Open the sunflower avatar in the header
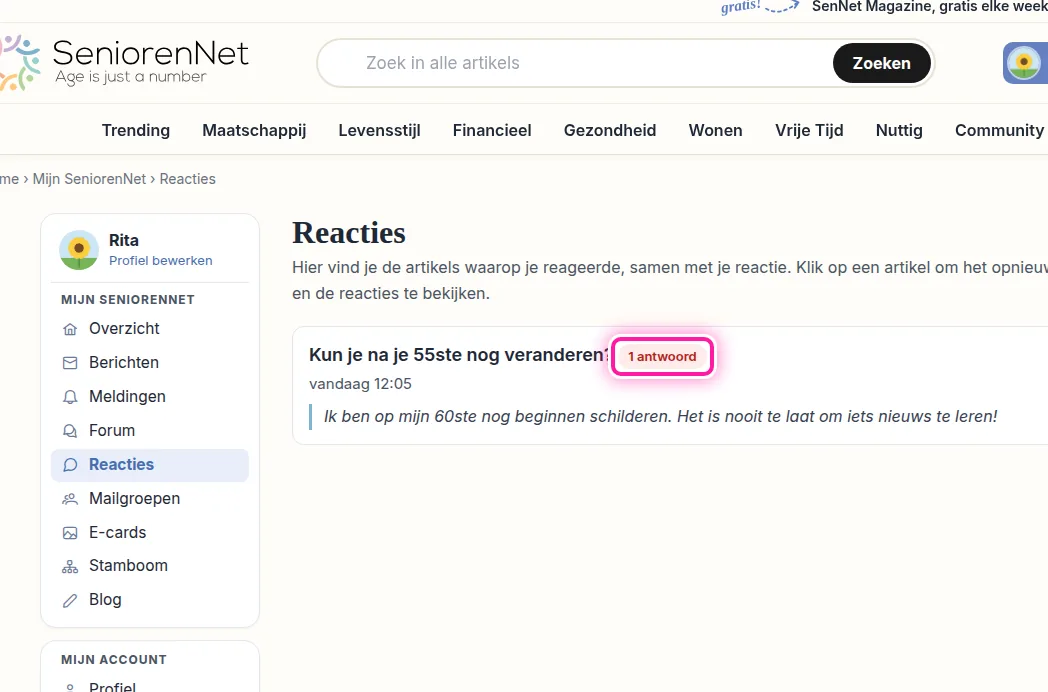 click(1025, 63)
